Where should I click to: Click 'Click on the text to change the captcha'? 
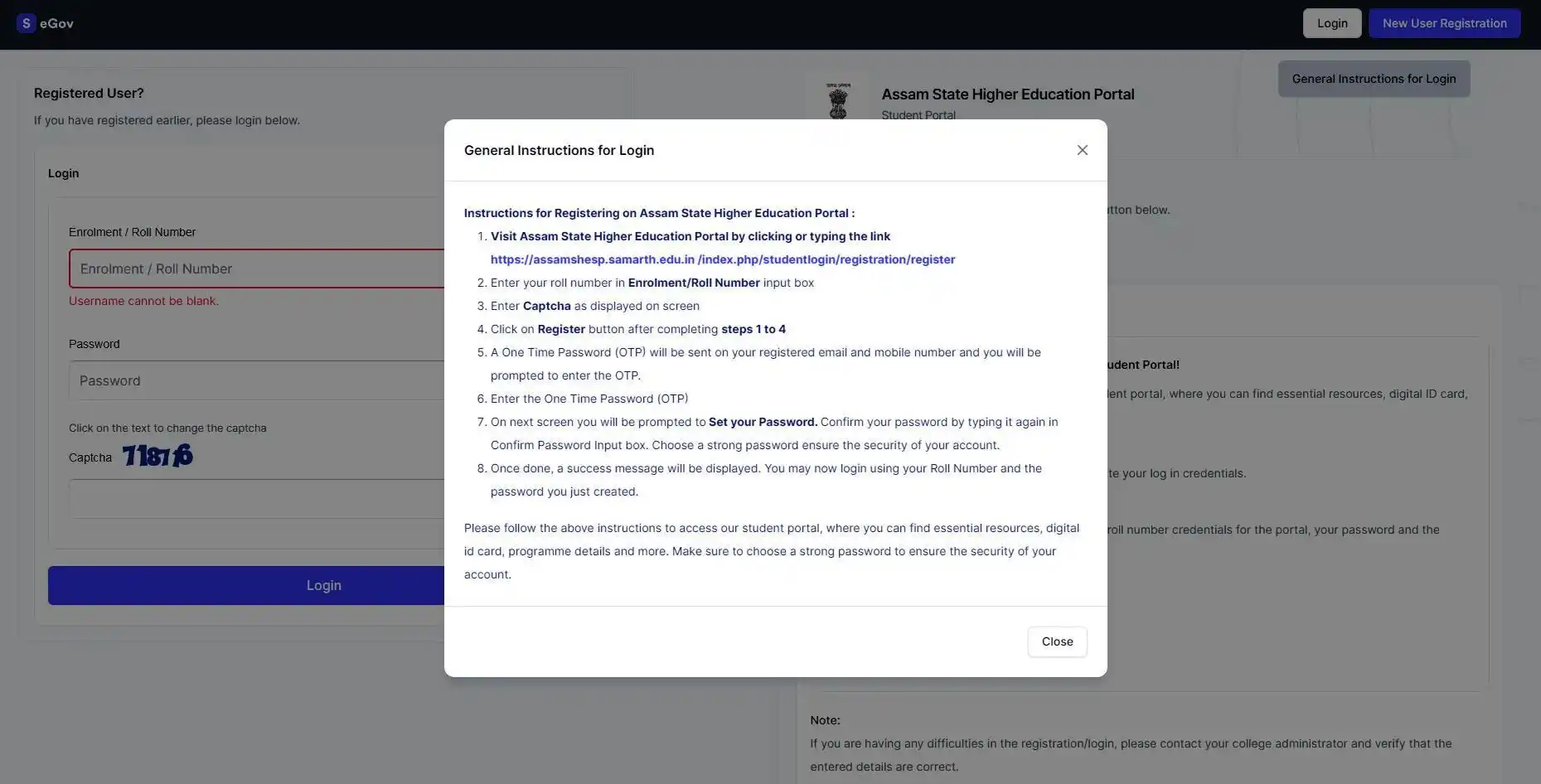point(167,428)
